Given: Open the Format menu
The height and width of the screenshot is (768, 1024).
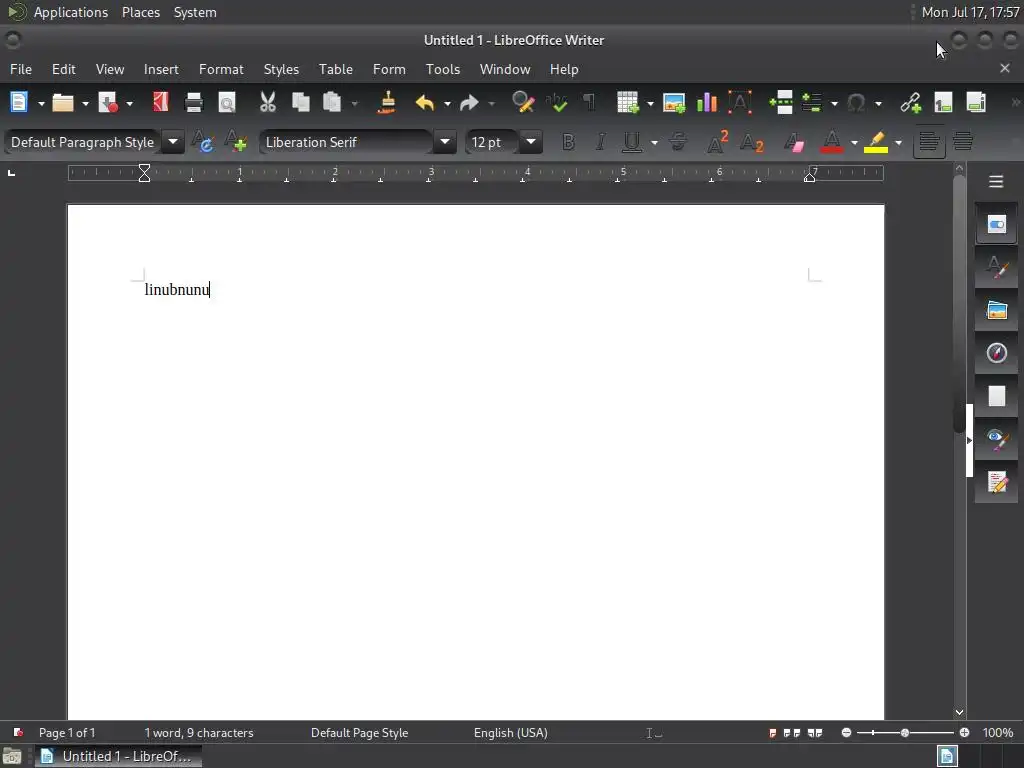Looking at the screenshot, I should (221, 69).
